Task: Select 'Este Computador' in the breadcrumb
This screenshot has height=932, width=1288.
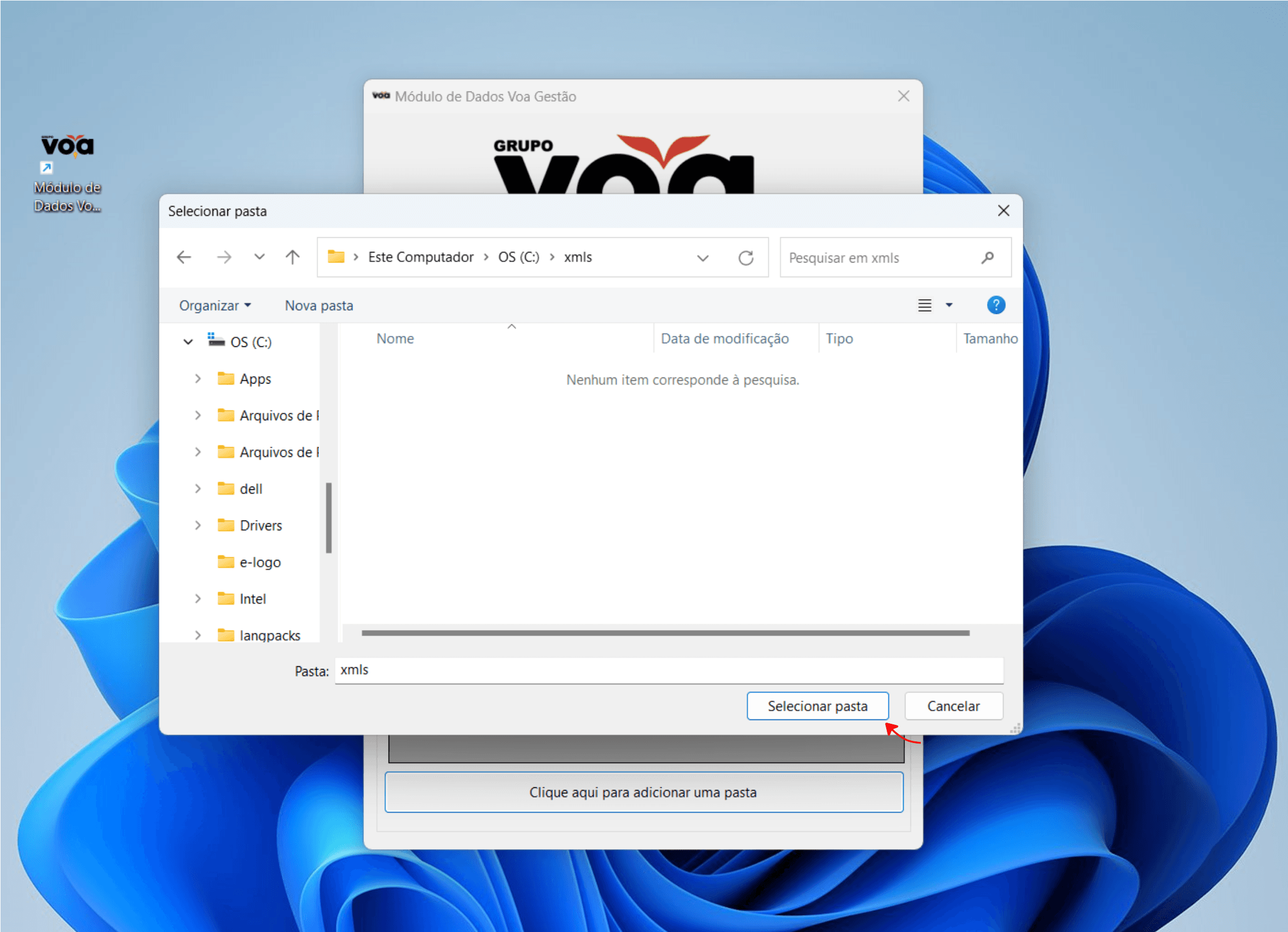Action: point(420,257)
